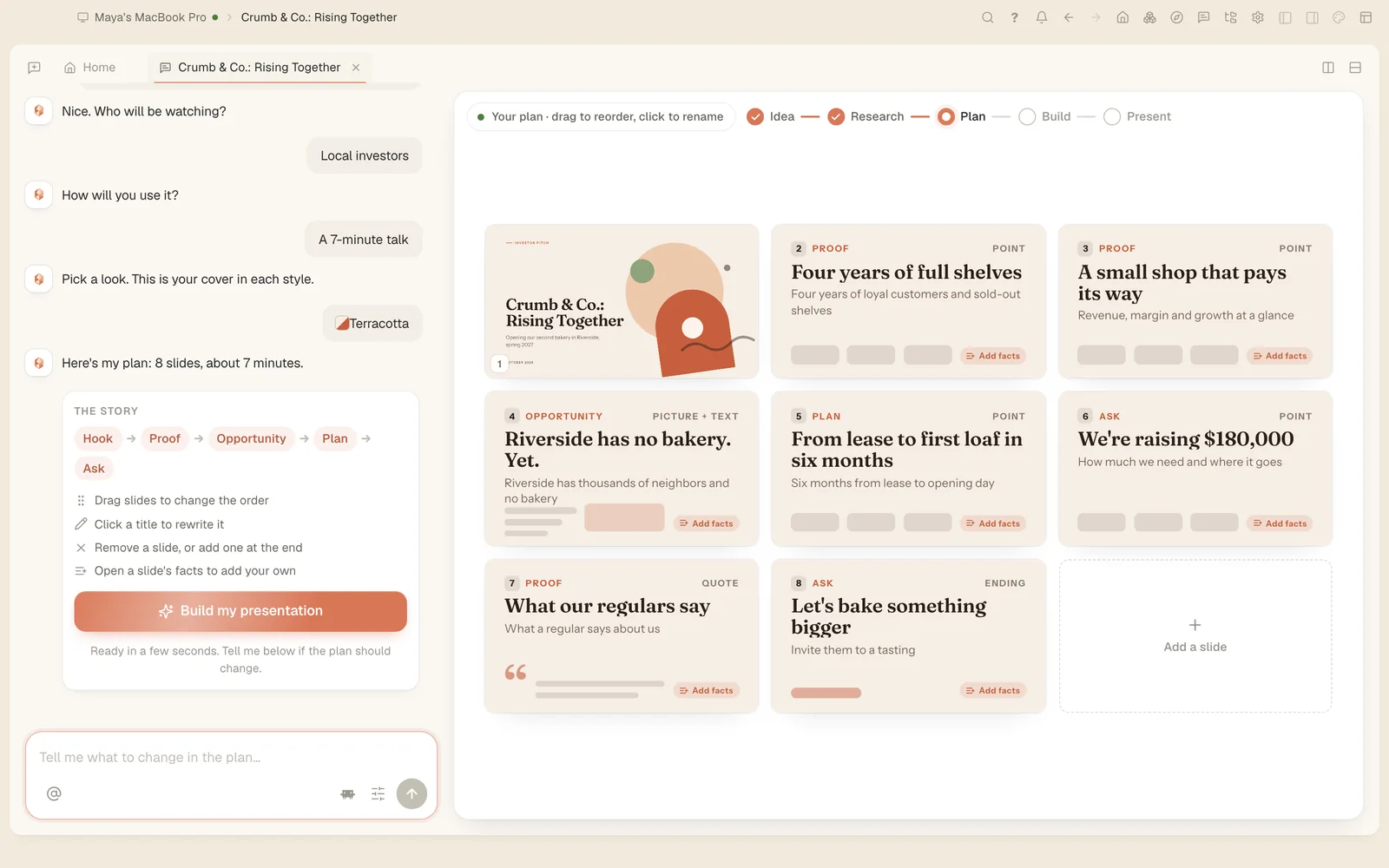Open the compass explore icon
This screenshot has height=868, width=1389.
tap(1176, 17)
